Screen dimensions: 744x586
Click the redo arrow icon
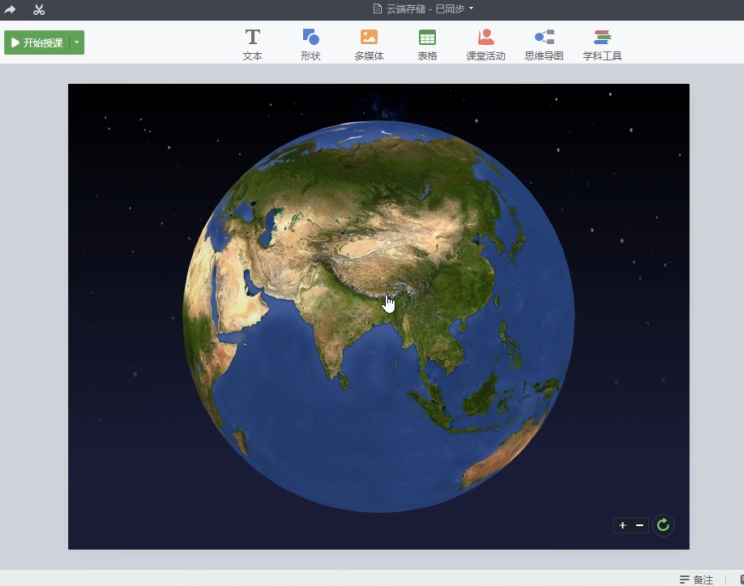(11, 10)
